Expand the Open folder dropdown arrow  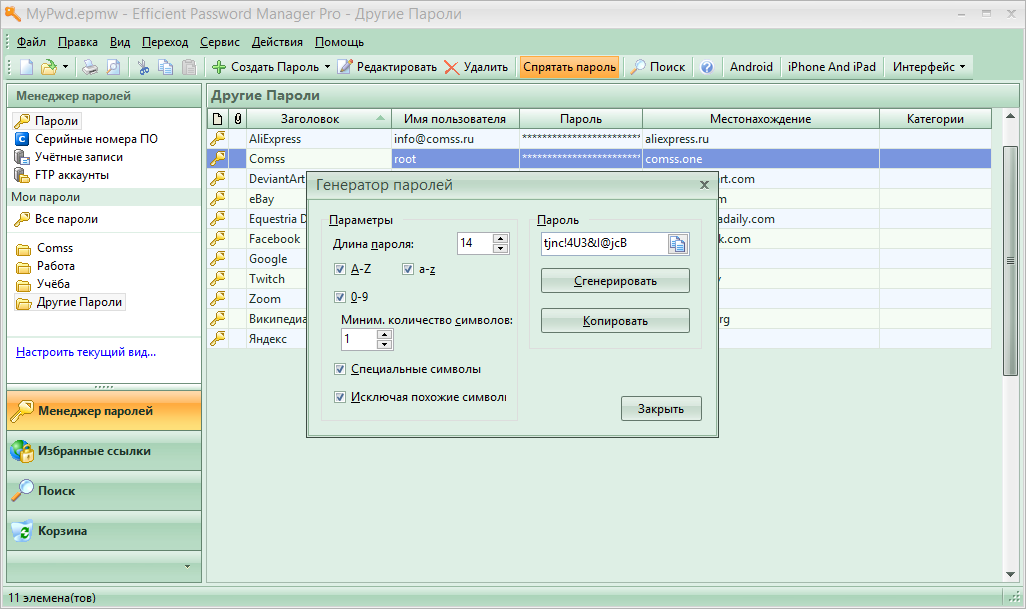click(x=65, y=67)
